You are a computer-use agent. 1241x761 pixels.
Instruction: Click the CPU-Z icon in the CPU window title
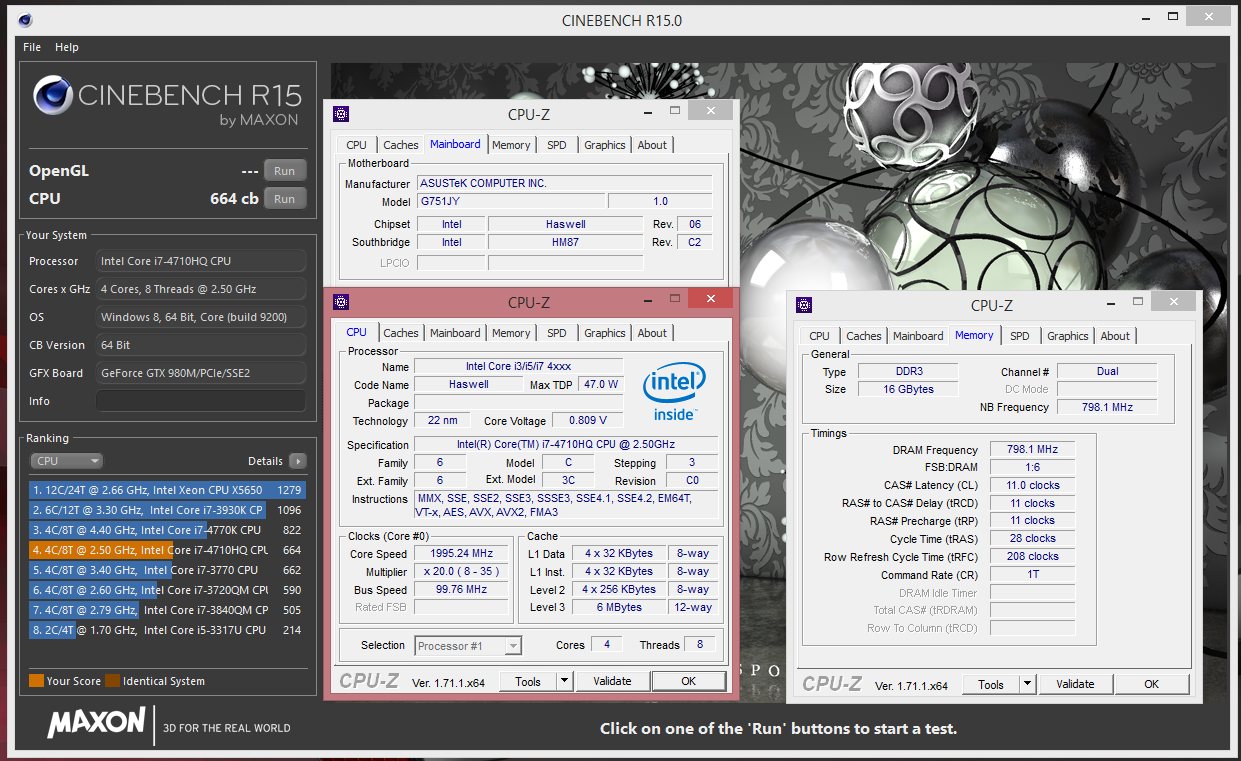[341, 301]
